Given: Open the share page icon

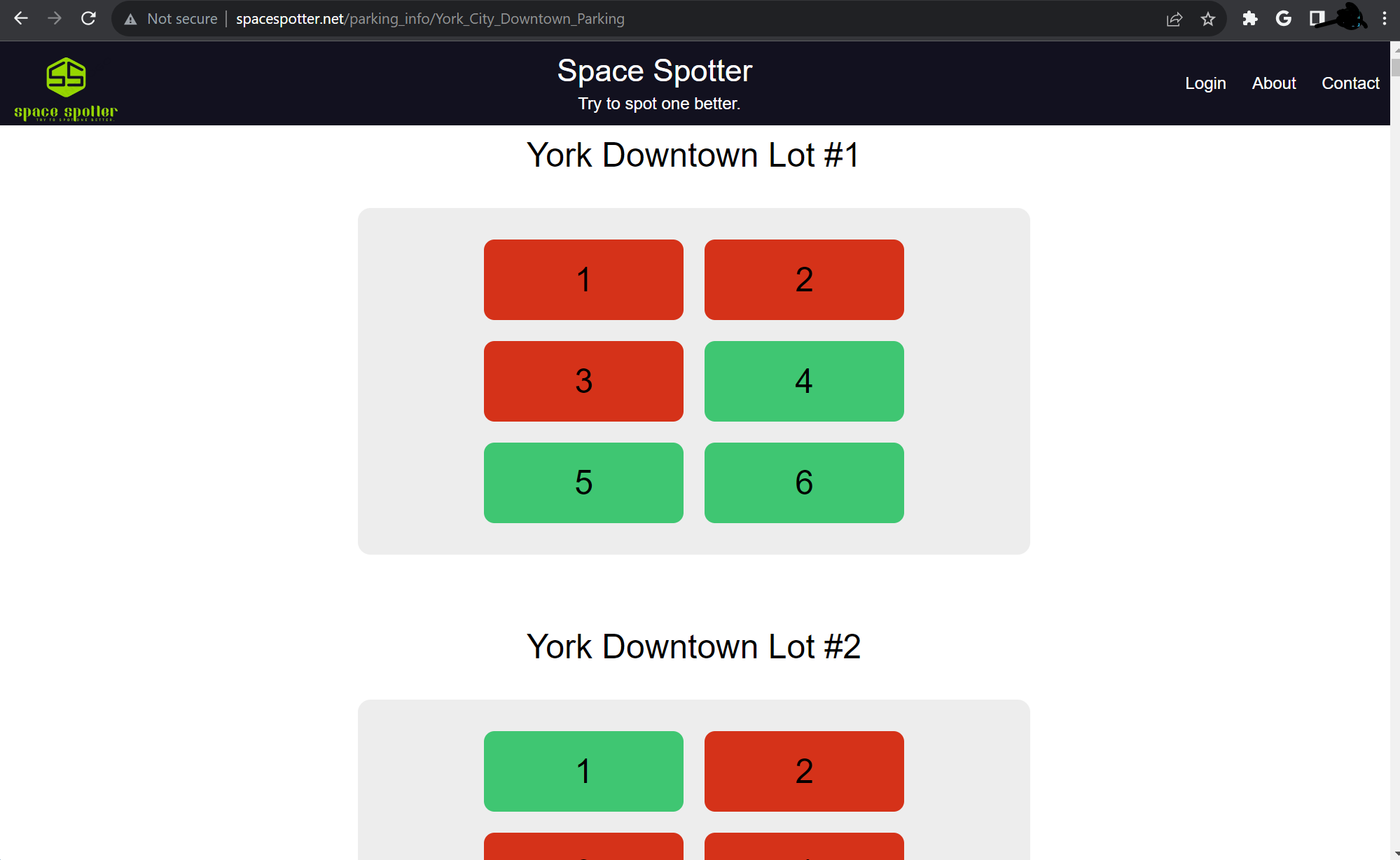Looking at the screenshot, I should [x=1174, y=19].
